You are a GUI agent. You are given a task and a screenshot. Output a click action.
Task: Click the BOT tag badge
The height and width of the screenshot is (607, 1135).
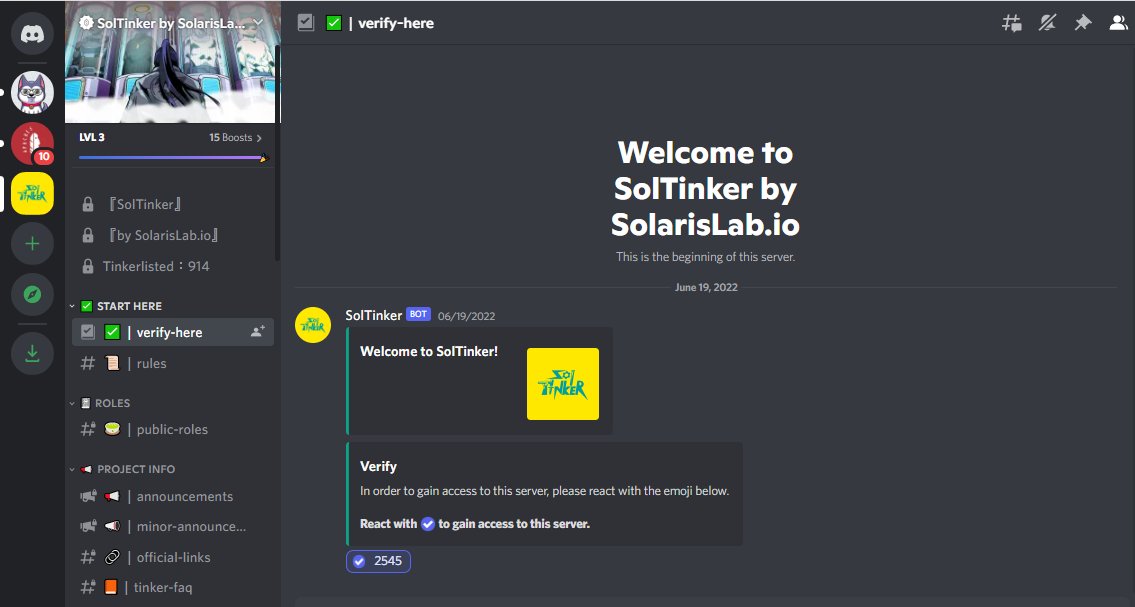point(418,314)
